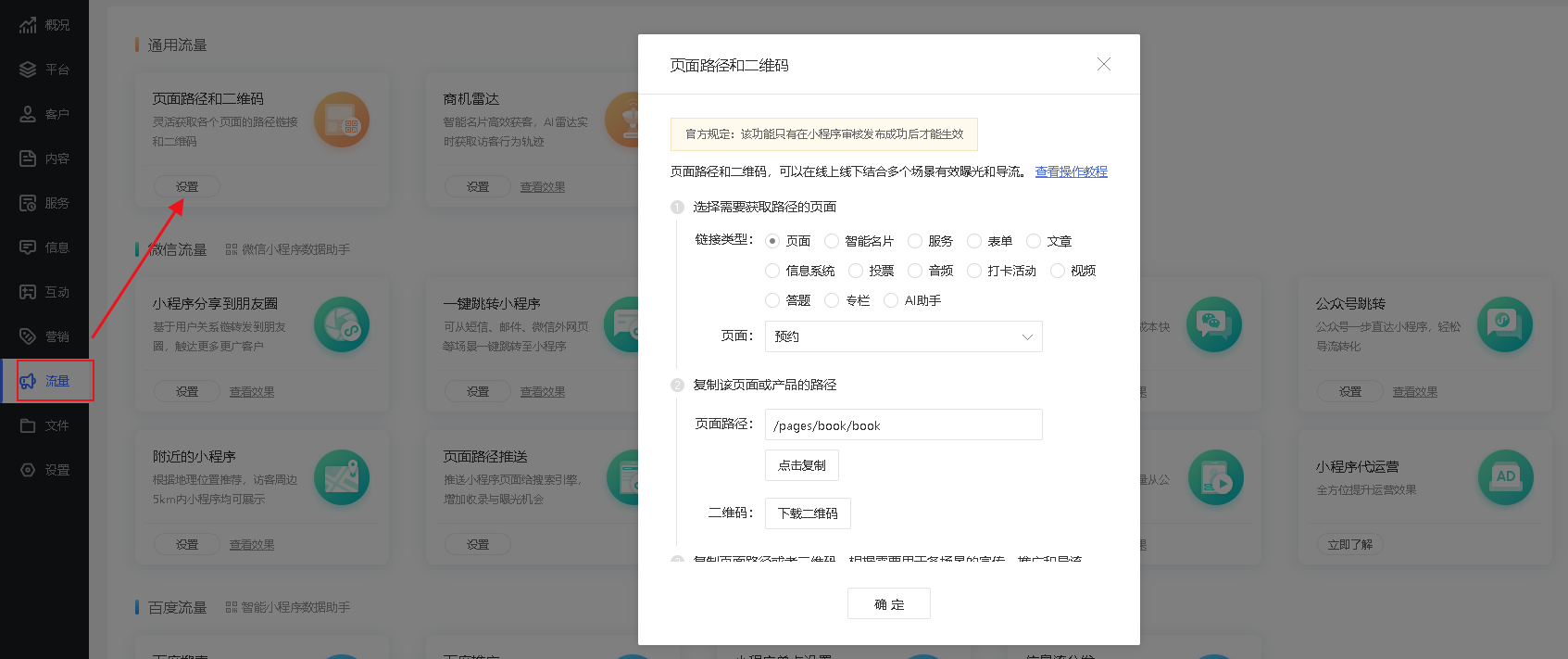Viewport: 1568px width, 659px height.
Task: Choose the AI助手 radio button
Action: [x=891, y=300]
